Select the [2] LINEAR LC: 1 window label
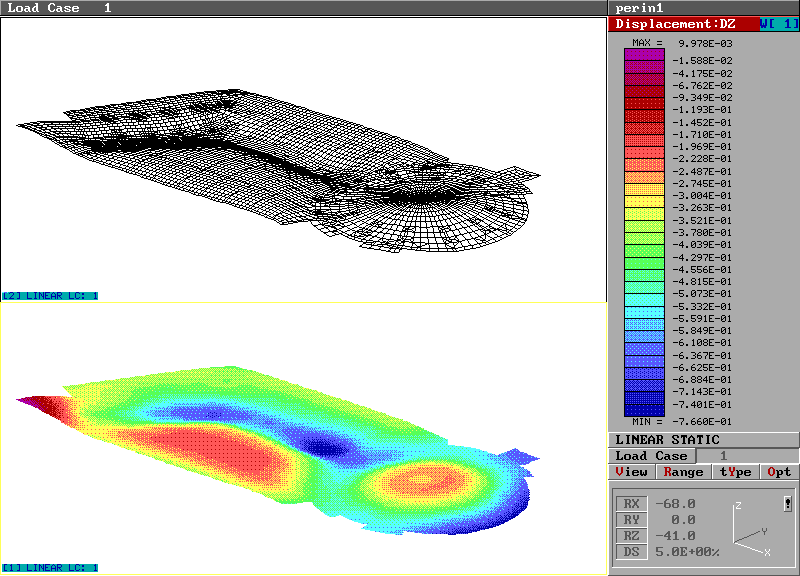The height and width of the screenshot is (576, 800). pos(50,296)
